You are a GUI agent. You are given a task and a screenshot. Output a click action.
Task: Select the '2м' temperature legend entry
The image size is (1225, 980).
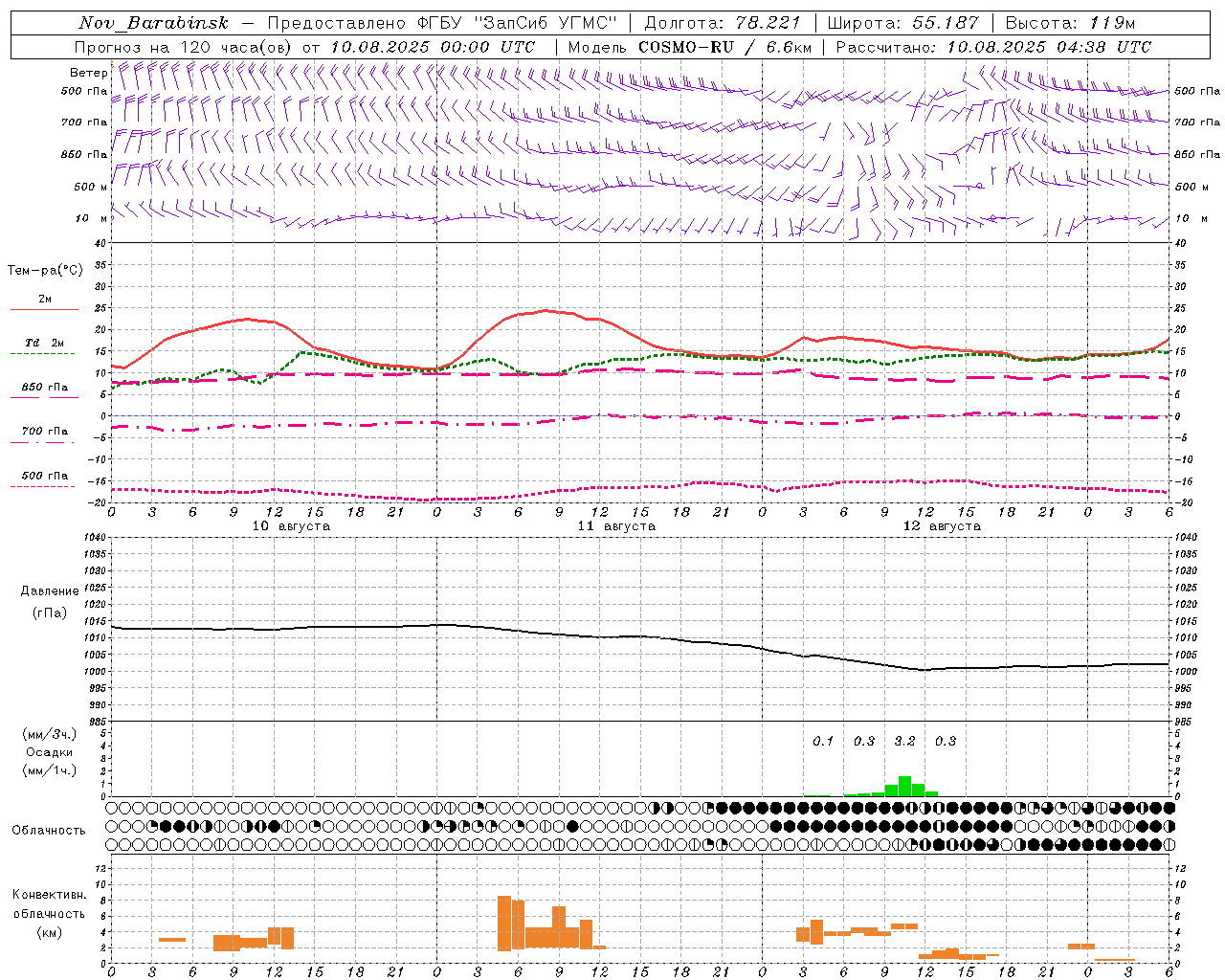[x=45, y=299]
